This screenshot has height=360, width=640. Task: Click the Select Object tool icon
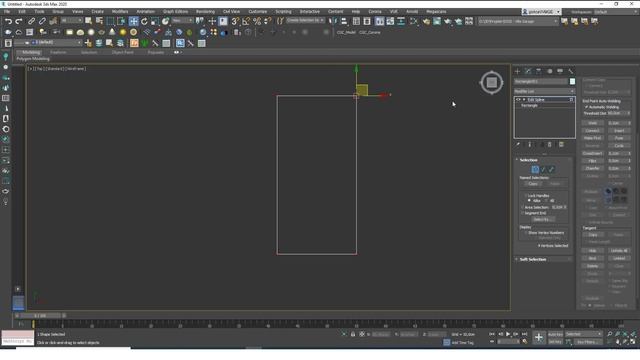pos(89,21)
